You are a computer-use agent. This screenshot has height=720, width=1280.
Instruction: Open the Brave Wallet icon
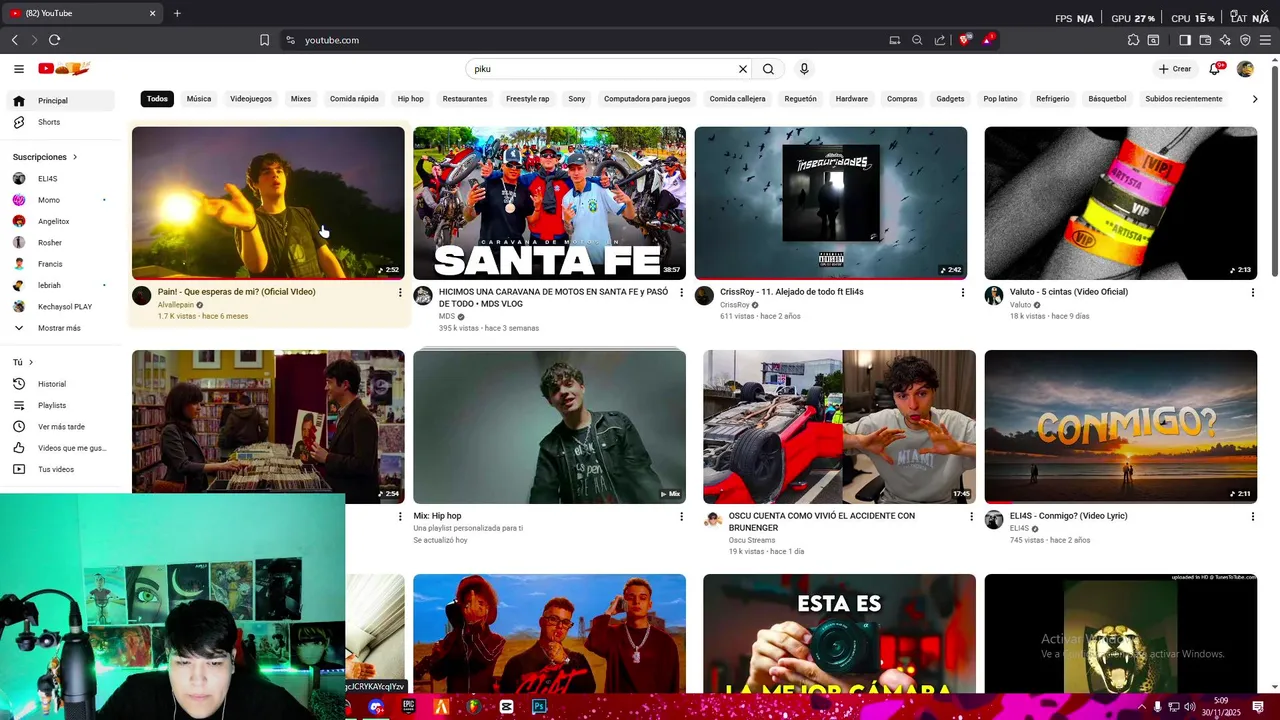[1205, 40]
